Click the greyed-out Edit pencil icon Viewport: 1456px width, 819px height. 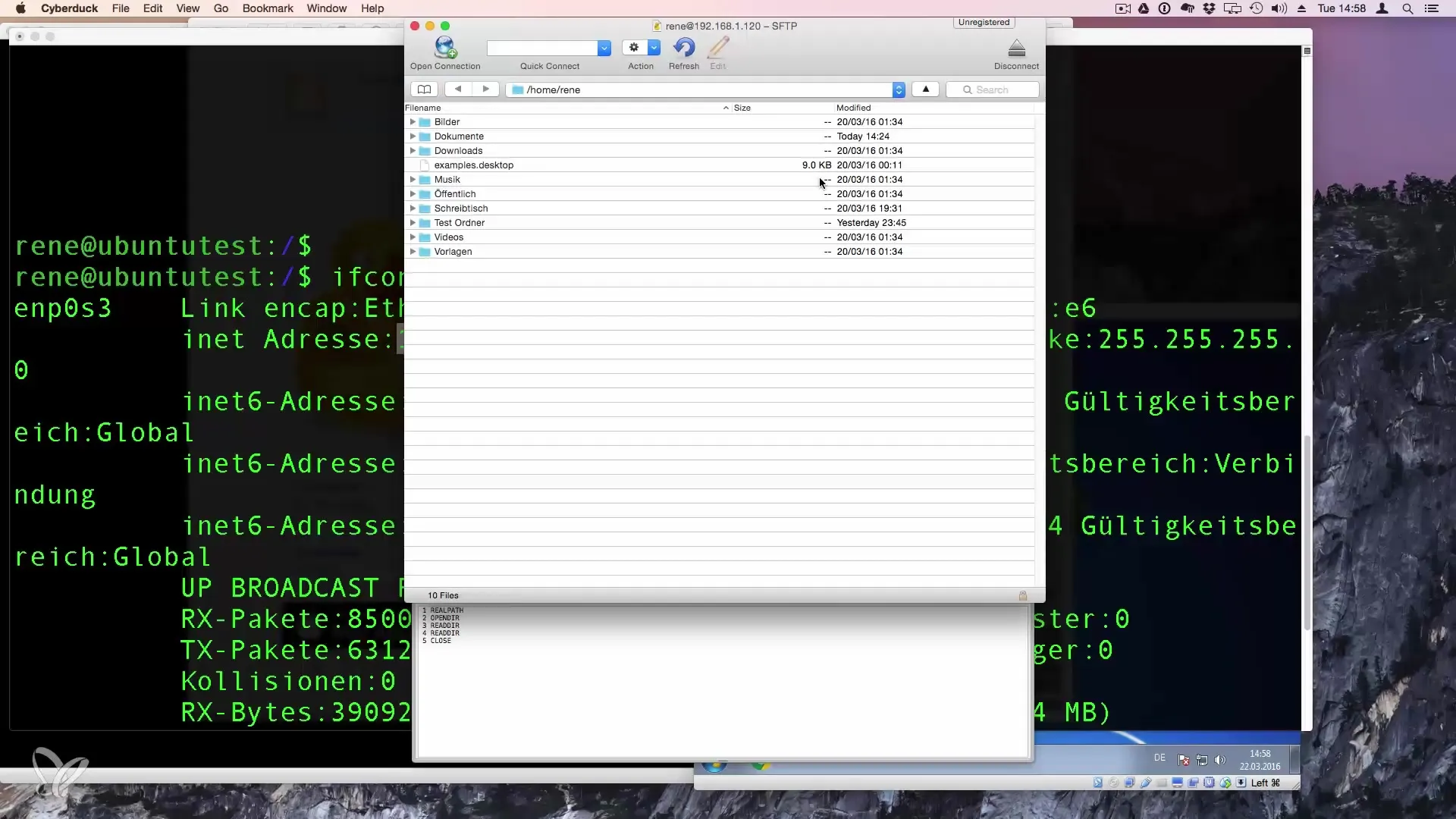(x=718, y=48)
